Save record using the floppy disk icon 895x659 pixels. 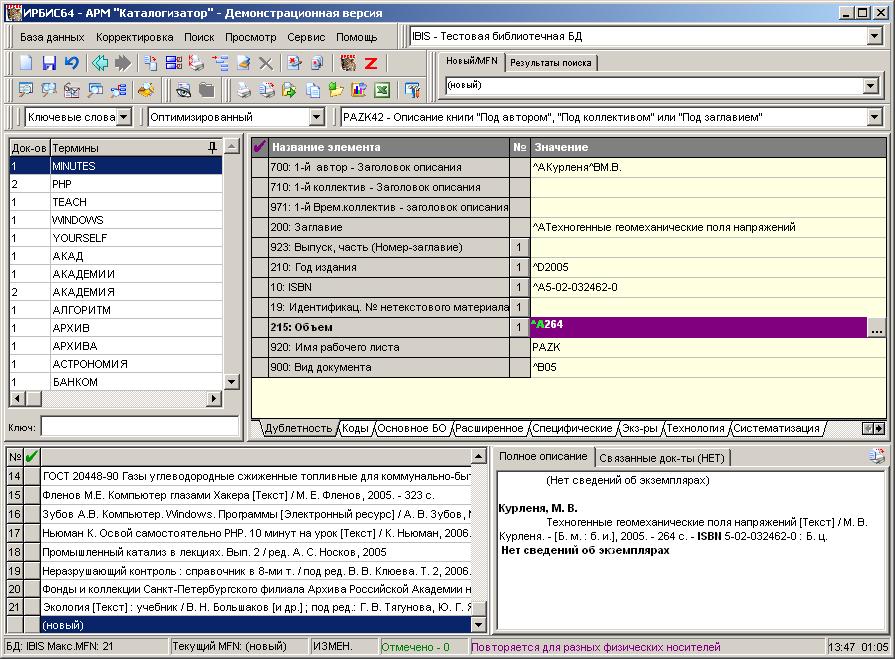click(49, 63)
